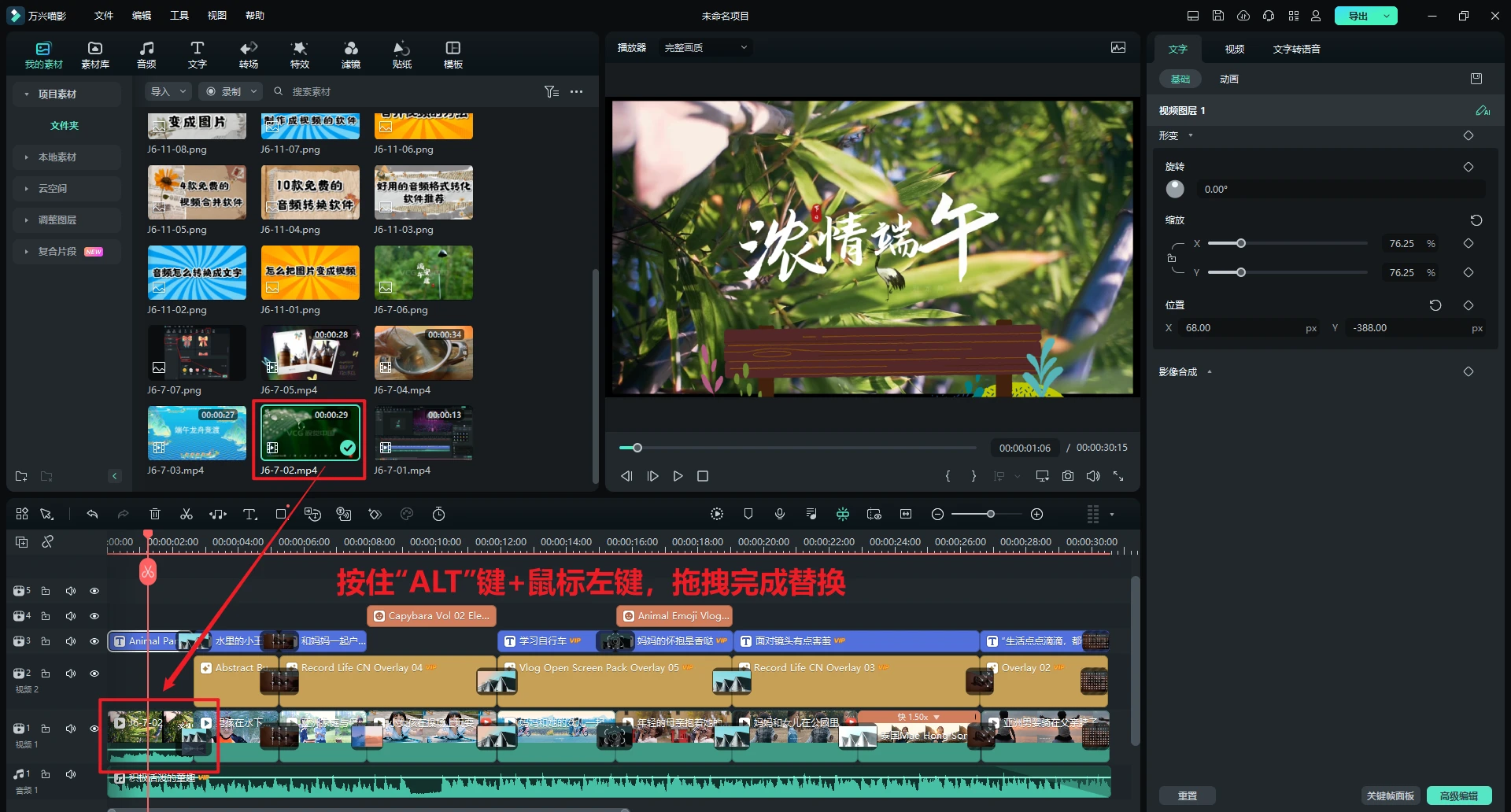The image size is (1511, 812).
Task: Toggle the rotation keyframe diamond
Action: click(1469, 167)
